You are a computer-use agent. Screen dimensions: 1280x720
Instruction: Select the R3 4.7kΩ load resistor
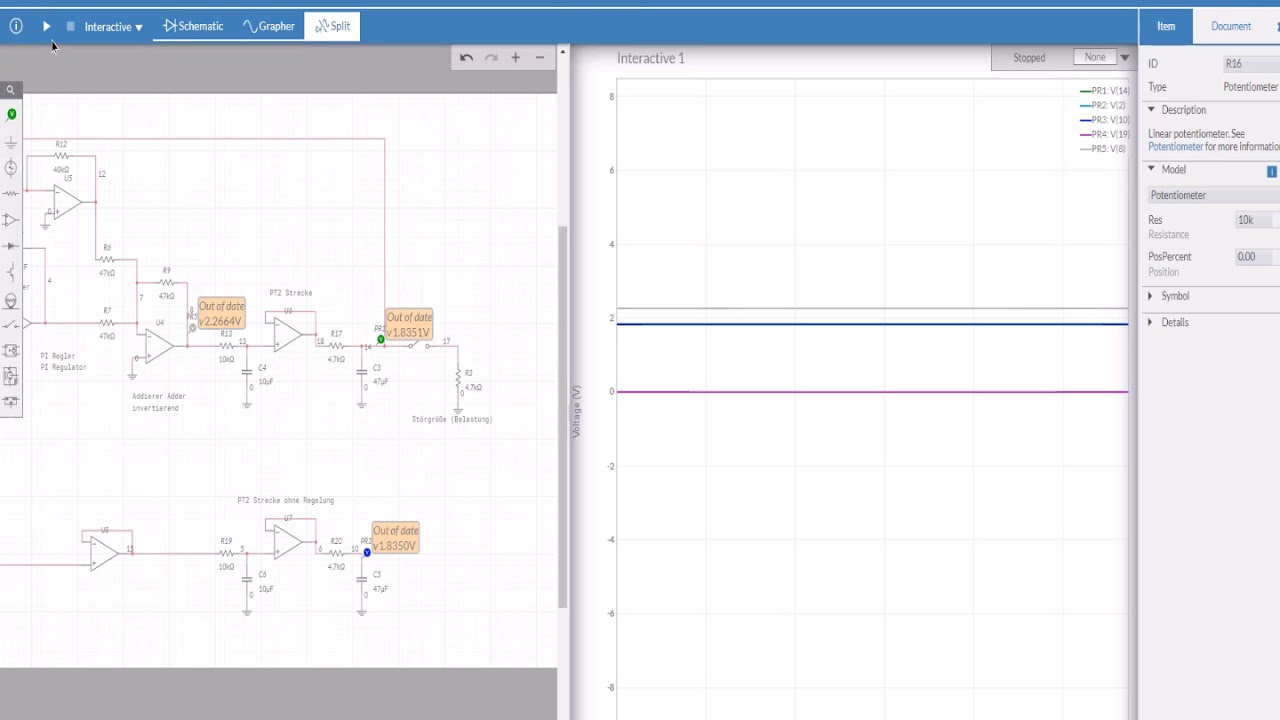click(460, 381)
